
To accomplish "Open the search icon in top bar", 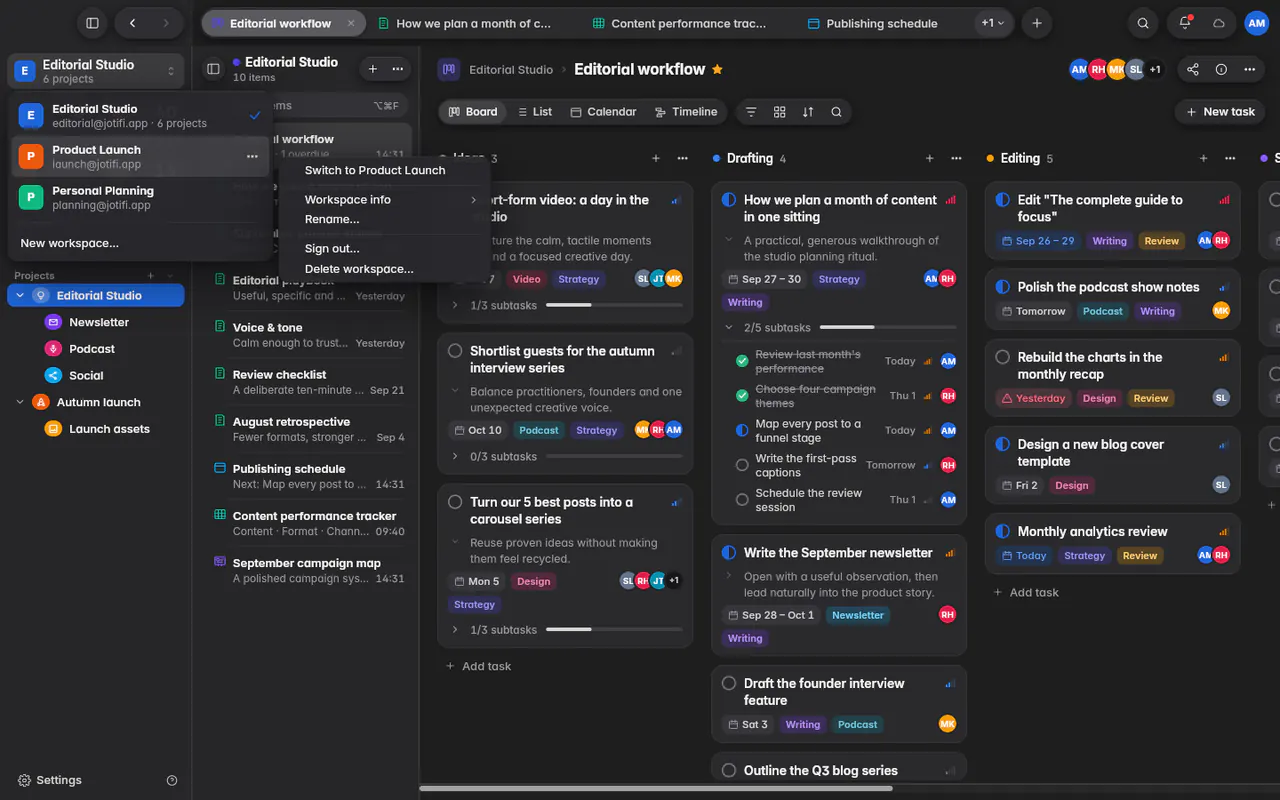I will tap(1143, 23).
